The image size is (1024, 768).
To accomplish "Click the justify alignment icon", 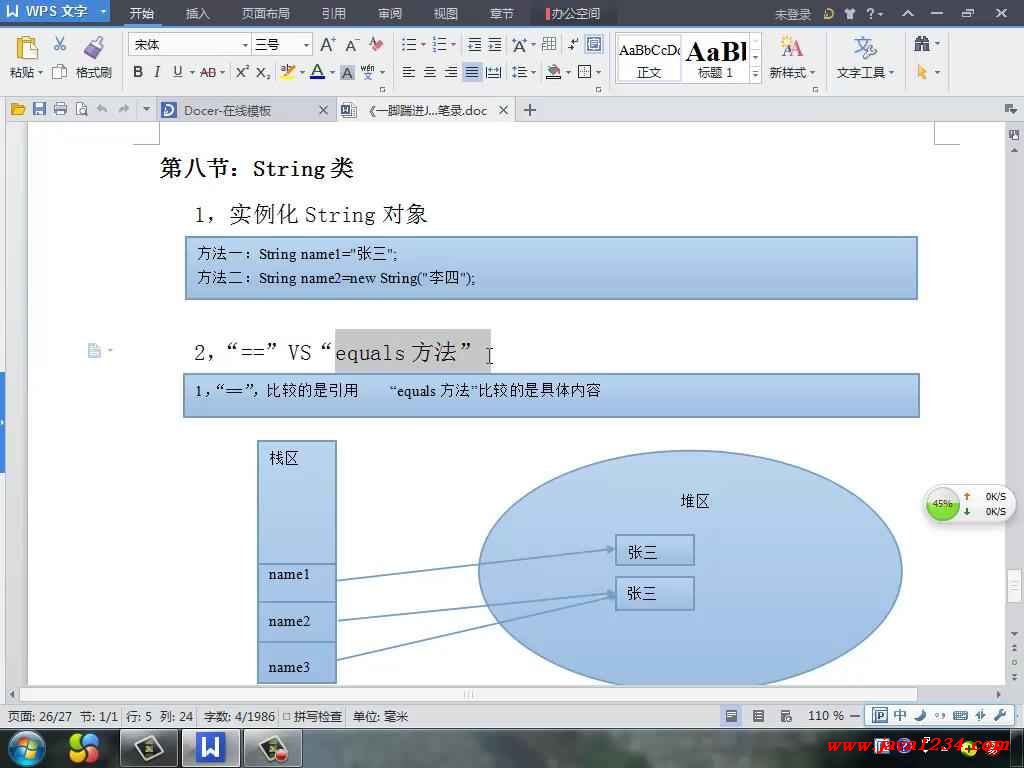I will pyautogui.click(x=472, y=72).
